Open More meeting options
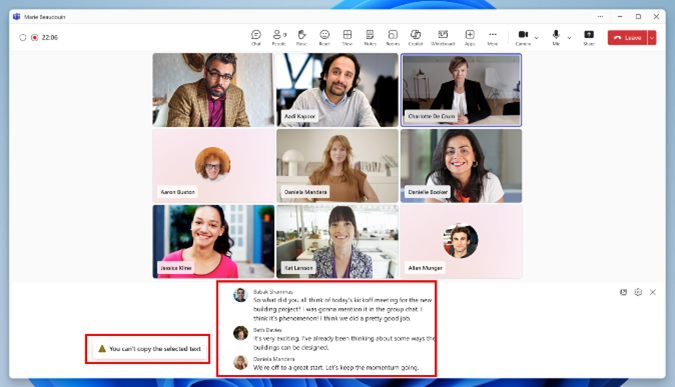675x387 pixels. (x=492, y=37)
